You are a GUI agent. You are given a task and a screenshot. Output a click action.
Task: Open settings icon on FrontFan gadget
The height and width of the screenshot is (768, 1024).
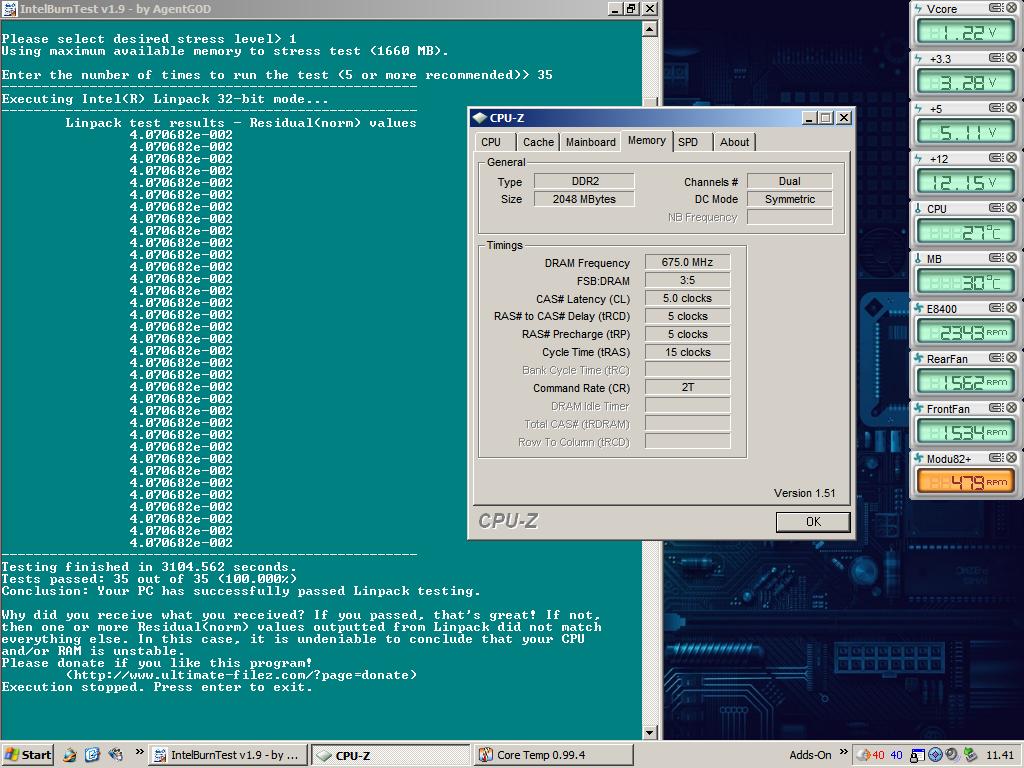[996, 408]
